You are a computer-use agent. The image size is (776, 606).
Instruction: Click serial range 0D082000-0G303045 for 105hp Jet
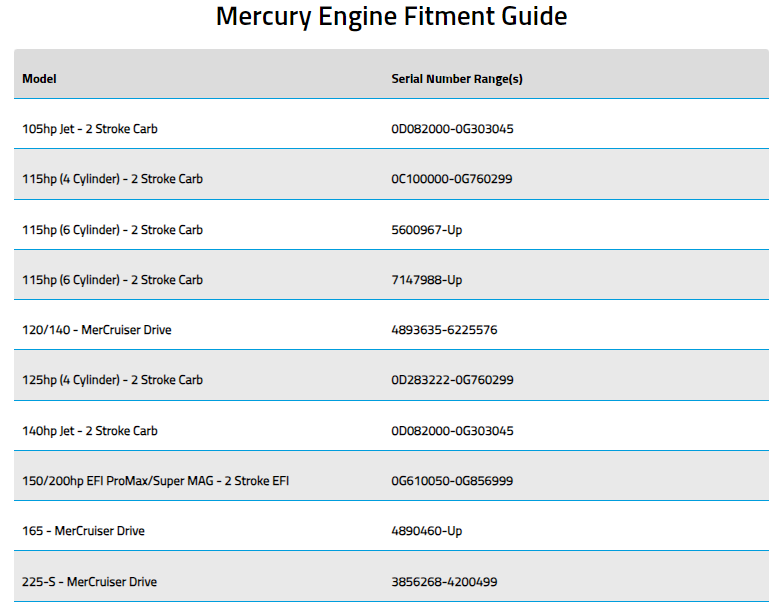coord(452,129)
